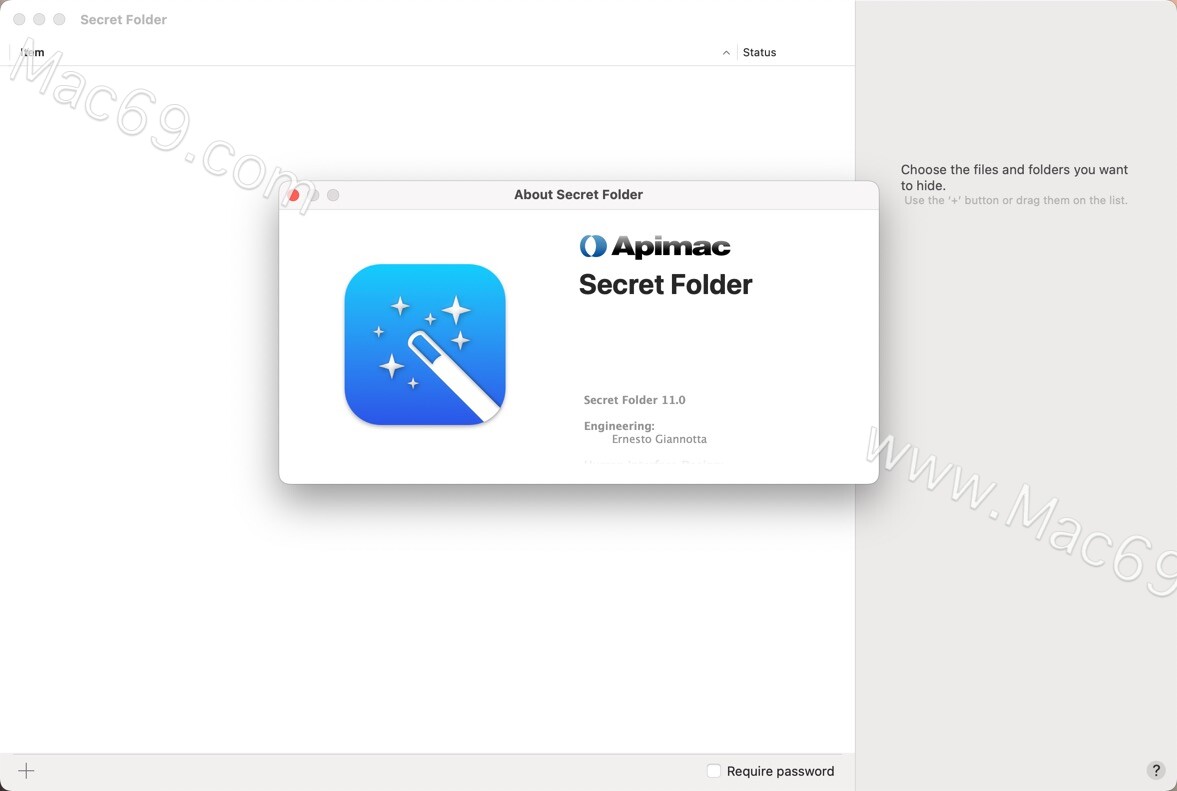Click the "Use the '+' button" instruction text
This screenshot has height=791, width=1177.
(x=1016, y=200)
